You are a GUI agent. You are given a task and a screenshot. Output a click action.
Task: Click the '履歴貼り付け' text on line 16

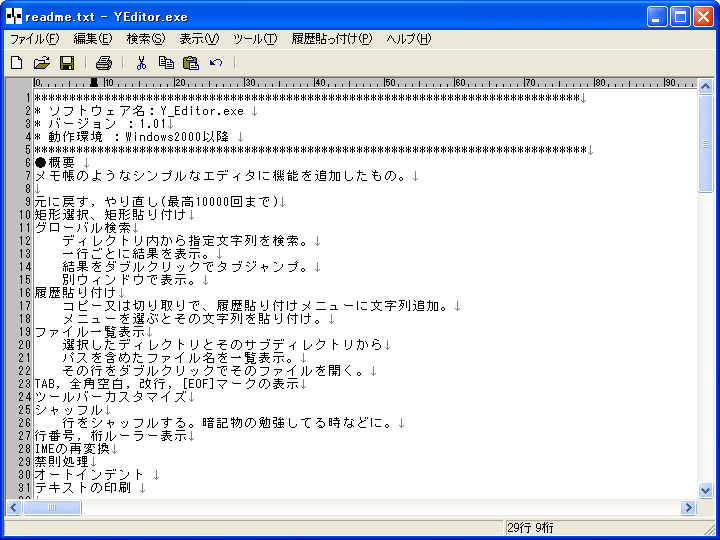pos(76,292)
